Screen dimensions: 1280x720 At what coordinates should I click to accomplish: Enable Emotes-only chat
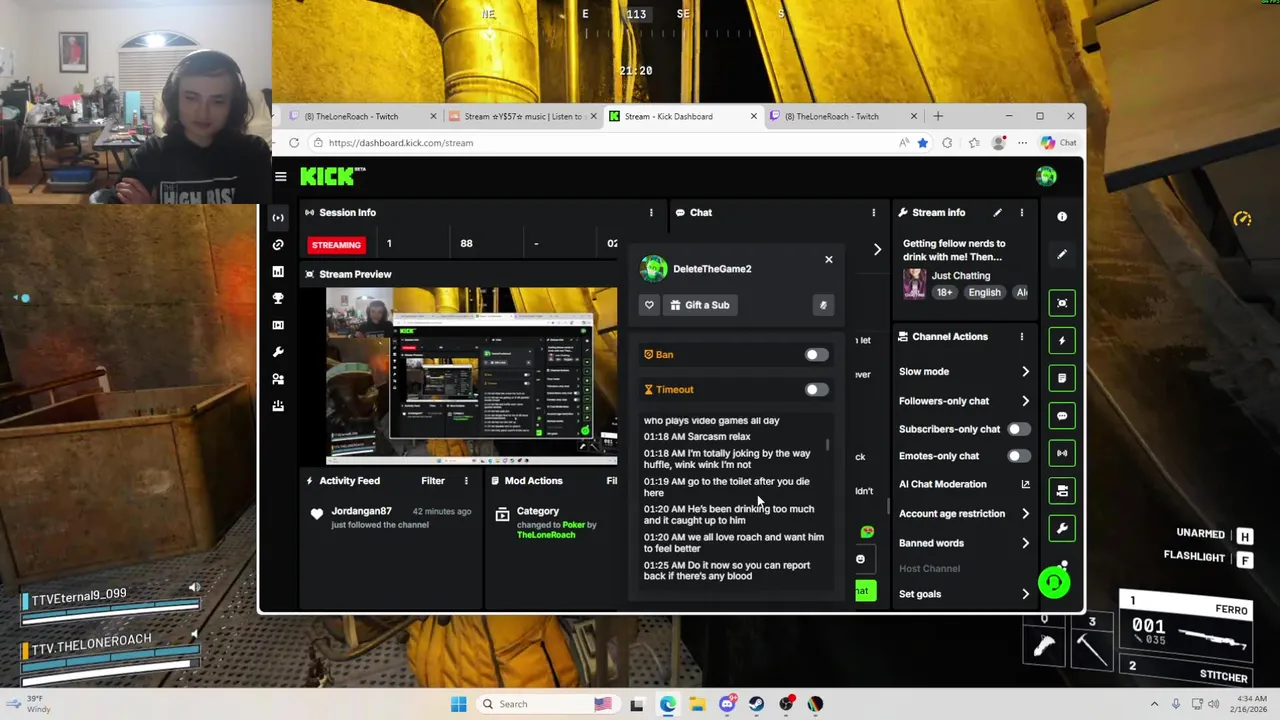1018,456
